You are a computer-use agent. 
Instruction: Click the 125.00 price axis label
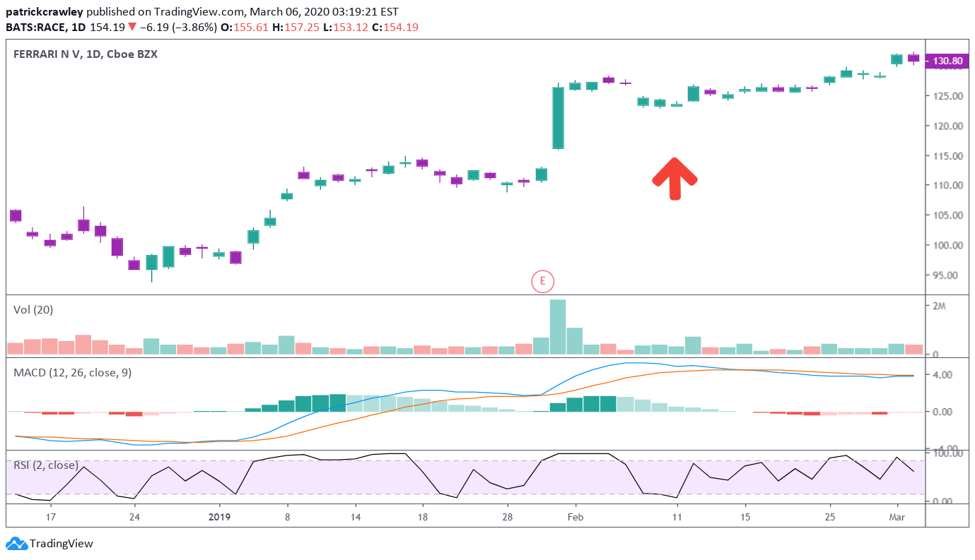pos(948,96)
